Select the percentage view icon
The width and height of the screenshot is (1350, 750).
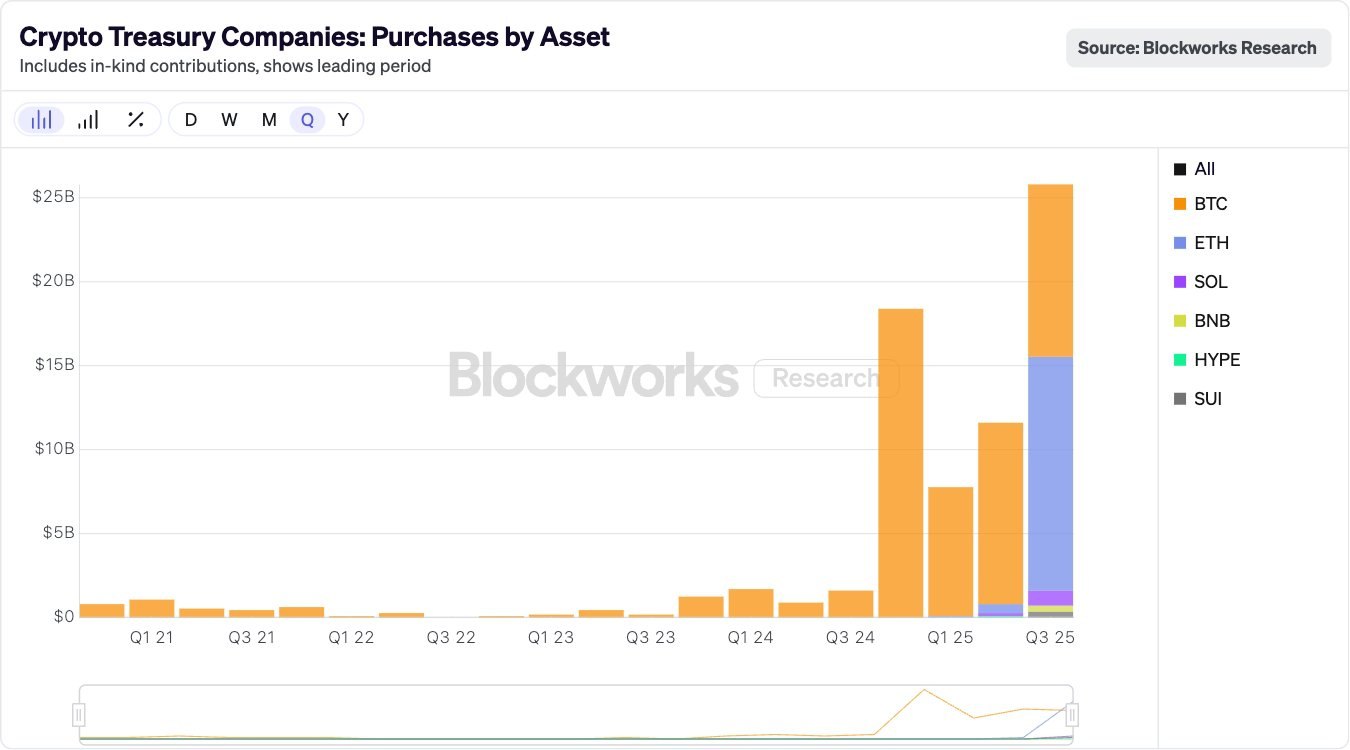135,119
